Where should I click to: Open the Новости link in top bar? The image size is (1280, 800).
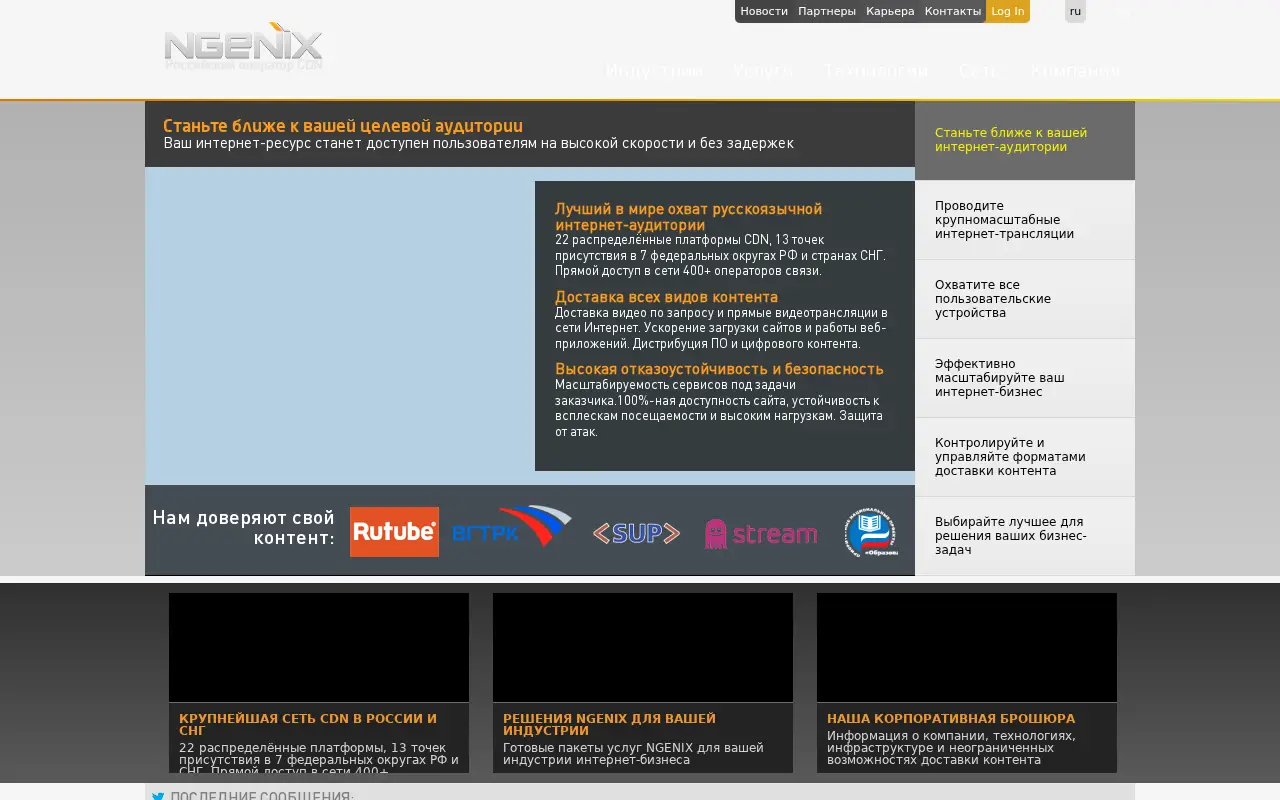[x=764, y=11]
